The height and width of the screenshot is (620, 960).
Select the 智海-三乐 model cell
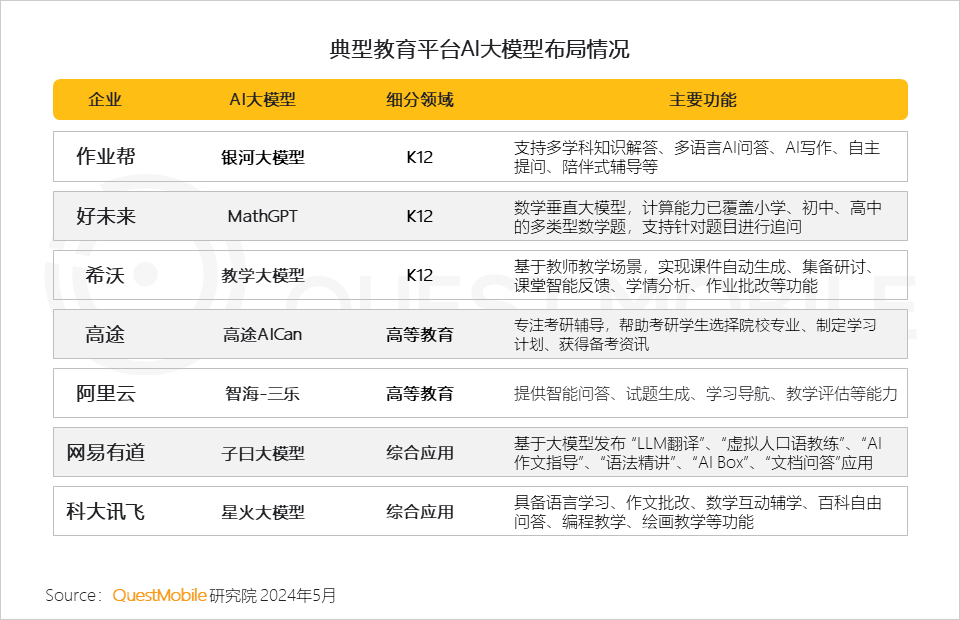pos(263,393)
